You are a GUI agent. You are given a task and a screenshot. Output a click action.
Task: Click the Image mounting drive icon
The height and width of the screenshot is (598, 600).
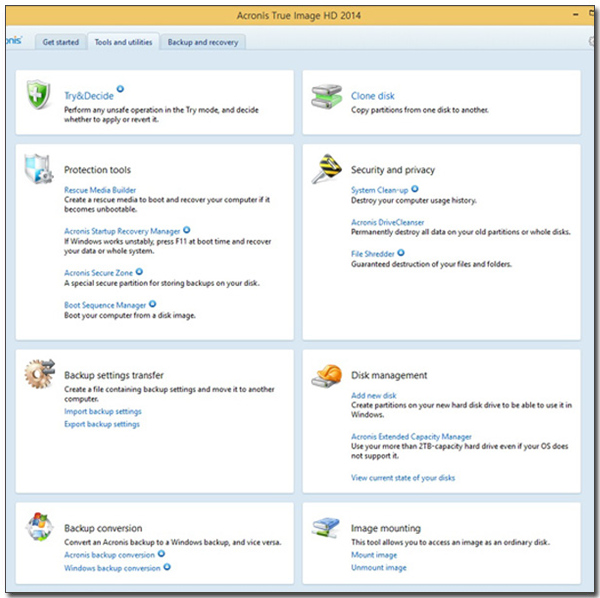coord(326,528)
